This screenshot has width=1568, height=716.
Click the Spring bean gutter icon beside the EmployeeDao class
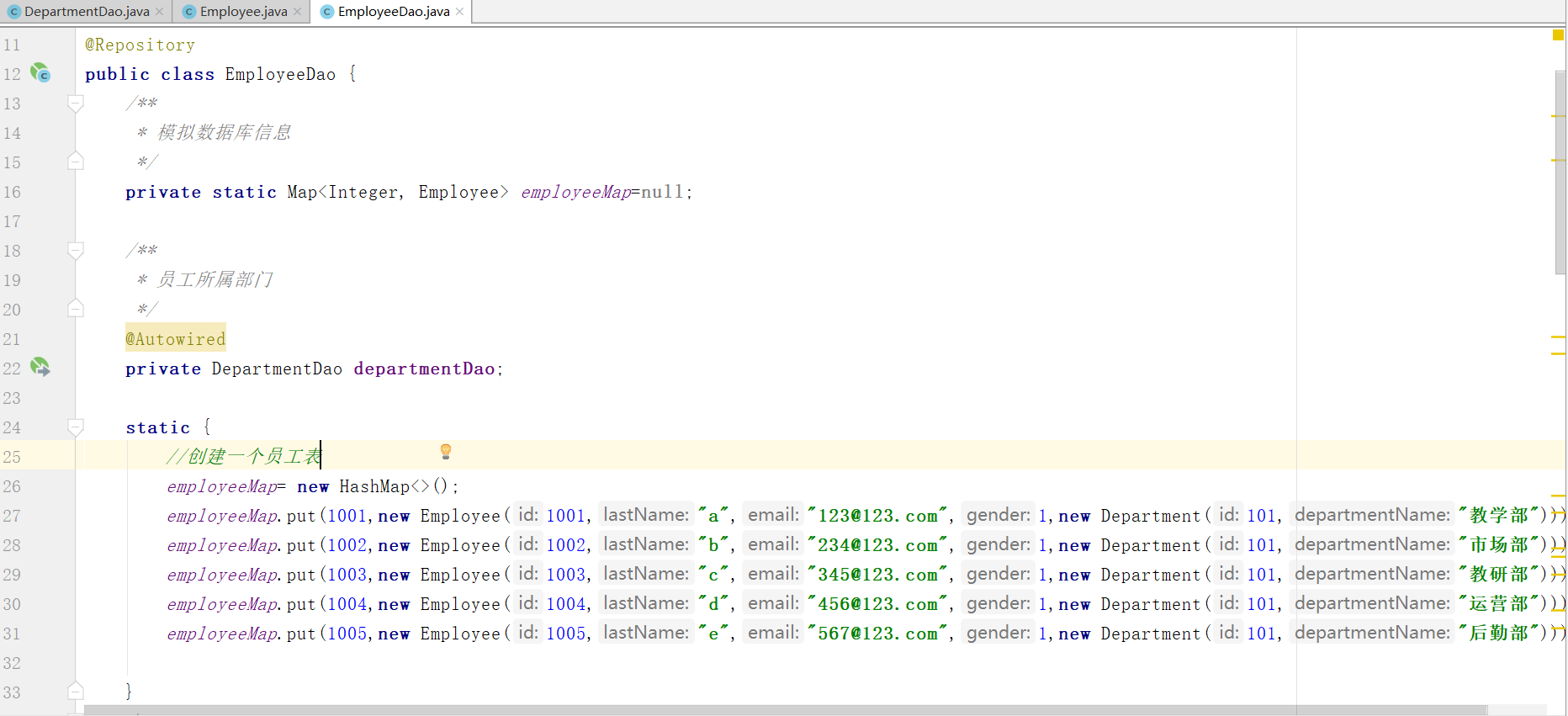point(40,73)
